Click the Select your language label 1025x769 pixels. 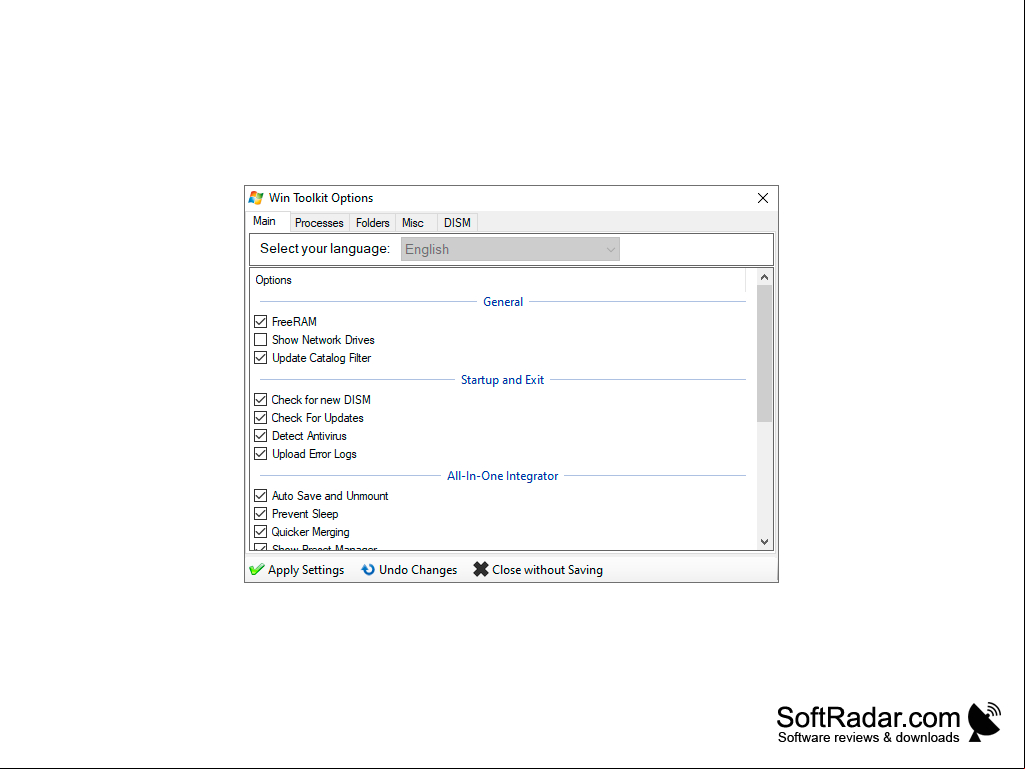pos(325,248)
